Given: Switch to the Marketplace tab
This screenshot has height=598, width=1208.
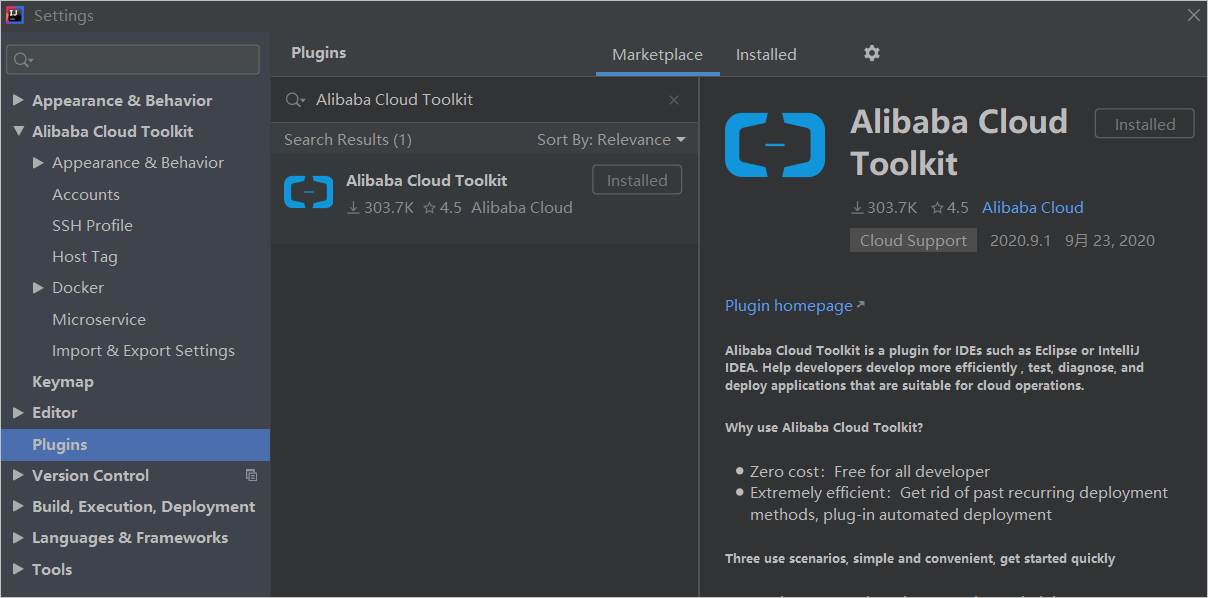Looking at the screenshot, I should 657,54.
